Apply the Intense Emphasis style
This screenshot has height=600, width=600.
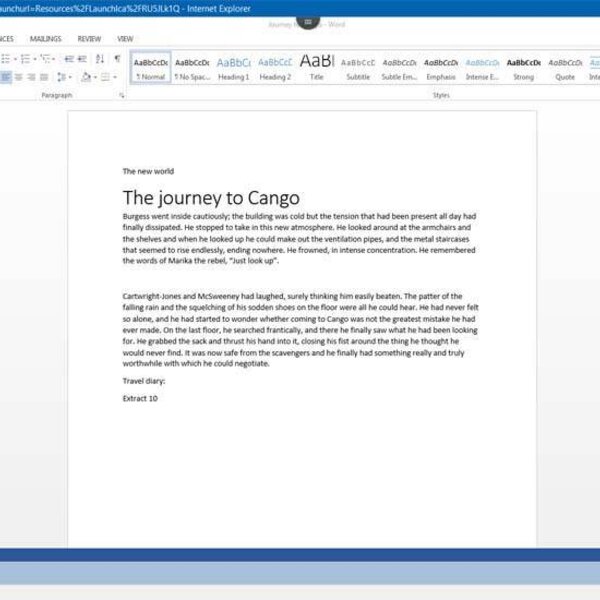pos(483,68)
